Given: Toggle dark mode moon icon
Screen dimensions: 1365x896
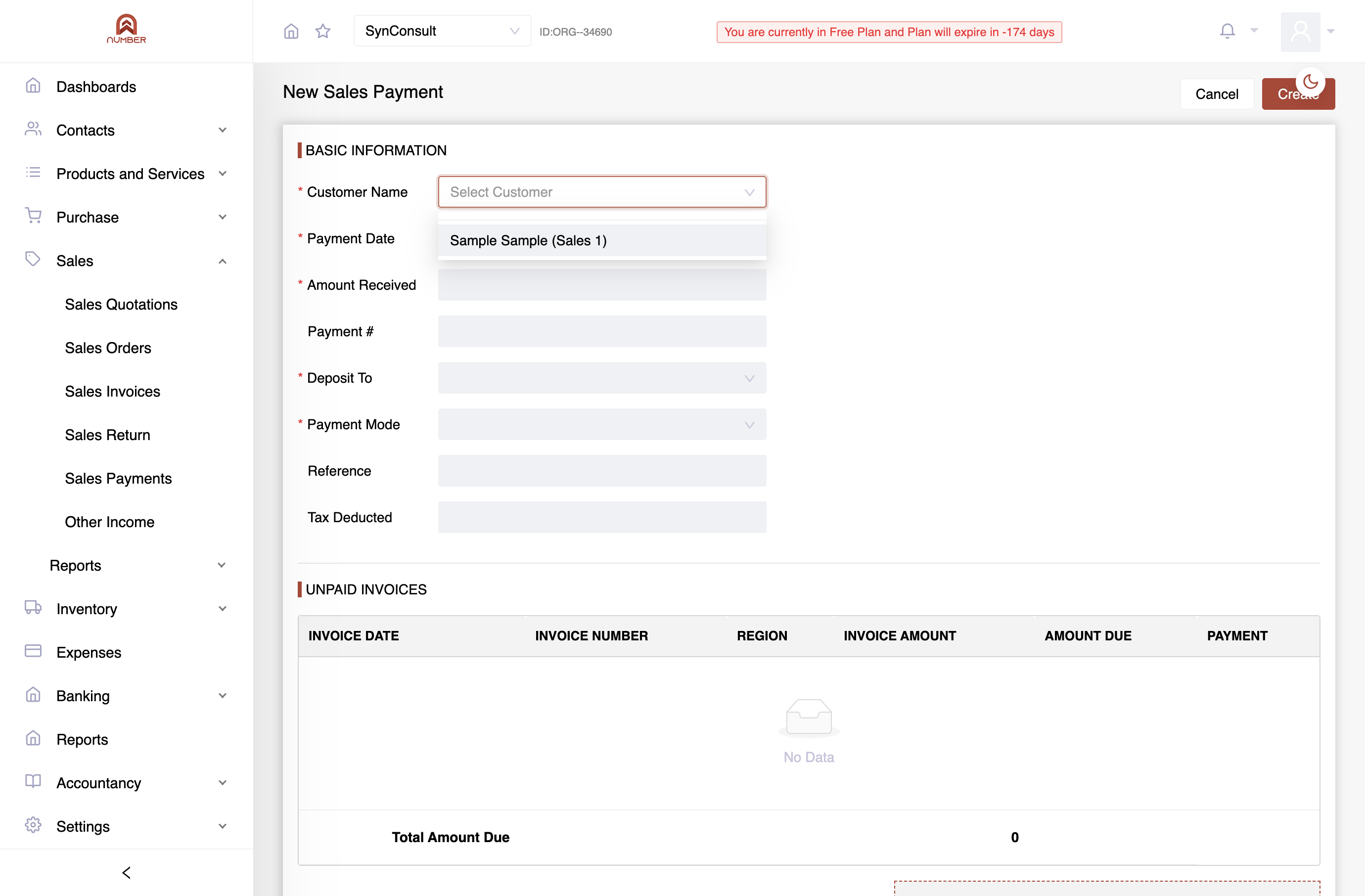Looking at the screenshot, I should pyautogui.click(x=1311, y=82).
